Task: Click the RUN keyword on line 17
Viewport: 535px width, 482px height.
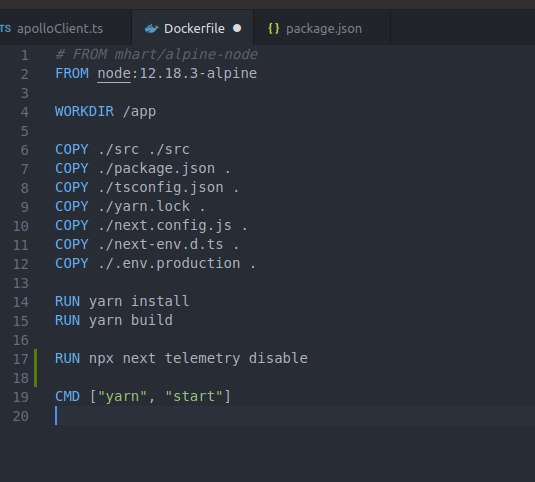Action: tap(67, 359)
